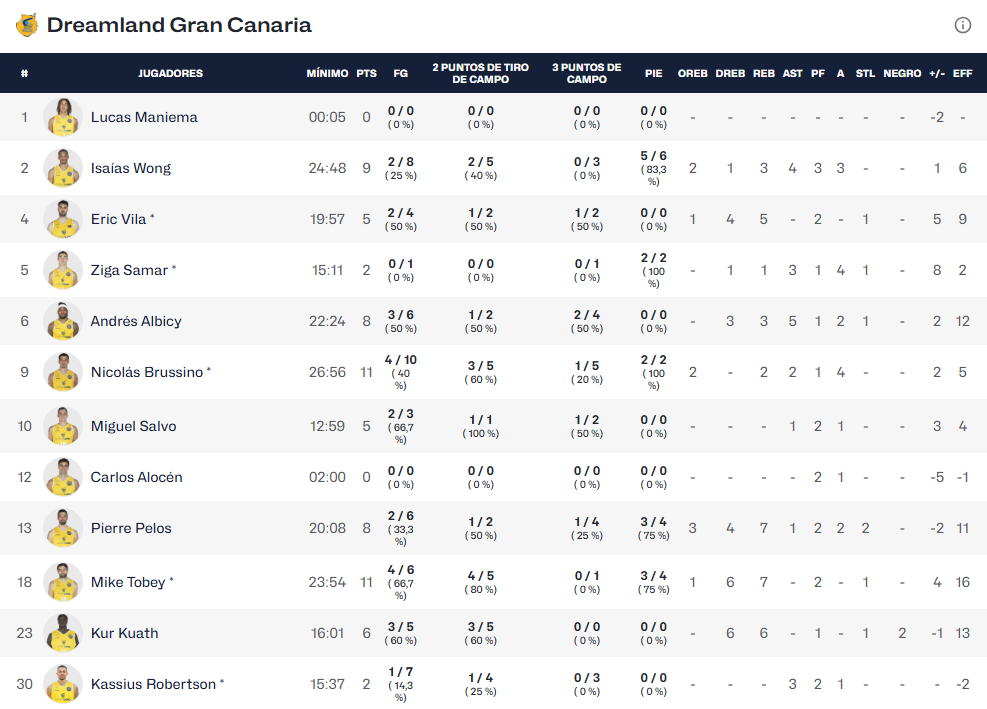This screenshot has width=987, height=709.
Task: Click the Dreamland Gran Canaria team logo
Action: point(27,25)
